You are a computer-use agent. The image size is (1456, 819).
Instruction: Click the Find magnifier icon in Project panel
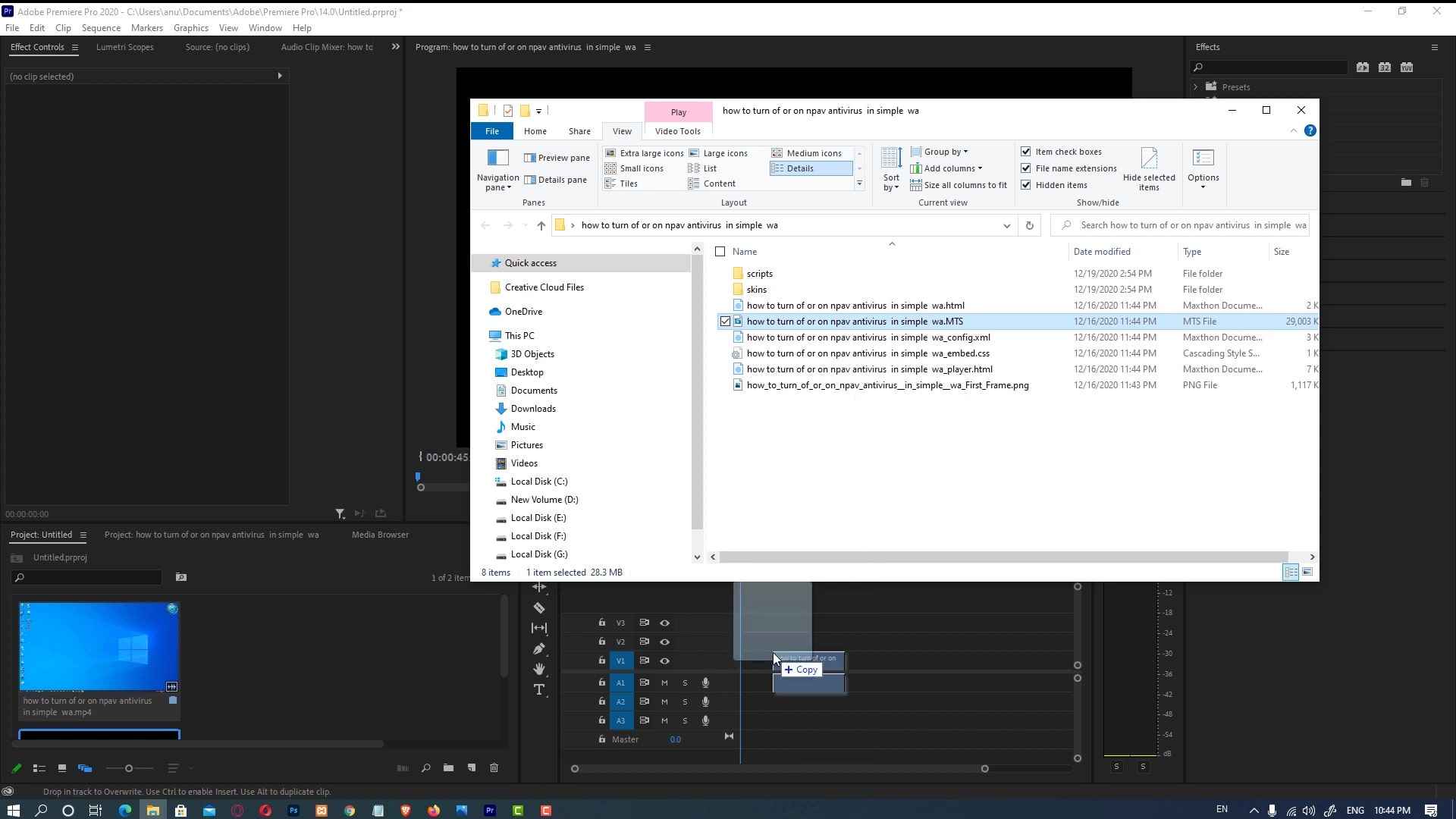coord(426,768)
